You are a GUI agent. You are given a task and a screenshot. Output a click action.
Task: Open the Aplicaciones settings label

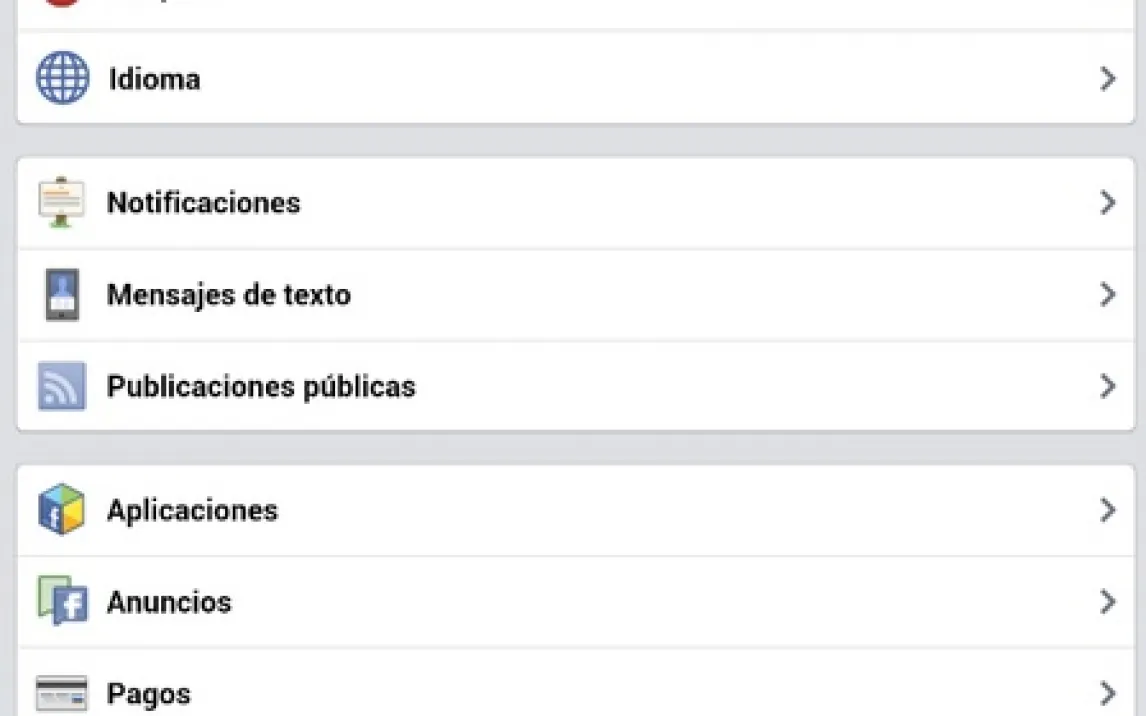[x=192, y=510]
